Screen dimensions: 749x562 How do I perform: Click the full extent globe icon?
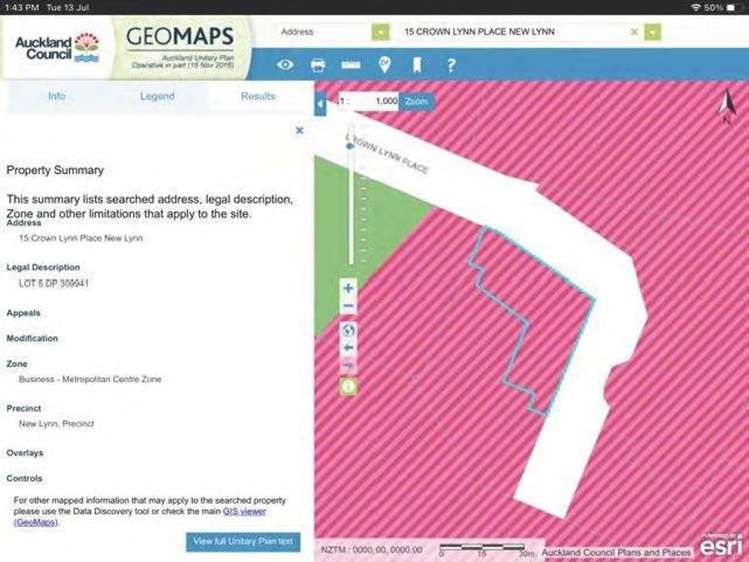coord(348,329)
